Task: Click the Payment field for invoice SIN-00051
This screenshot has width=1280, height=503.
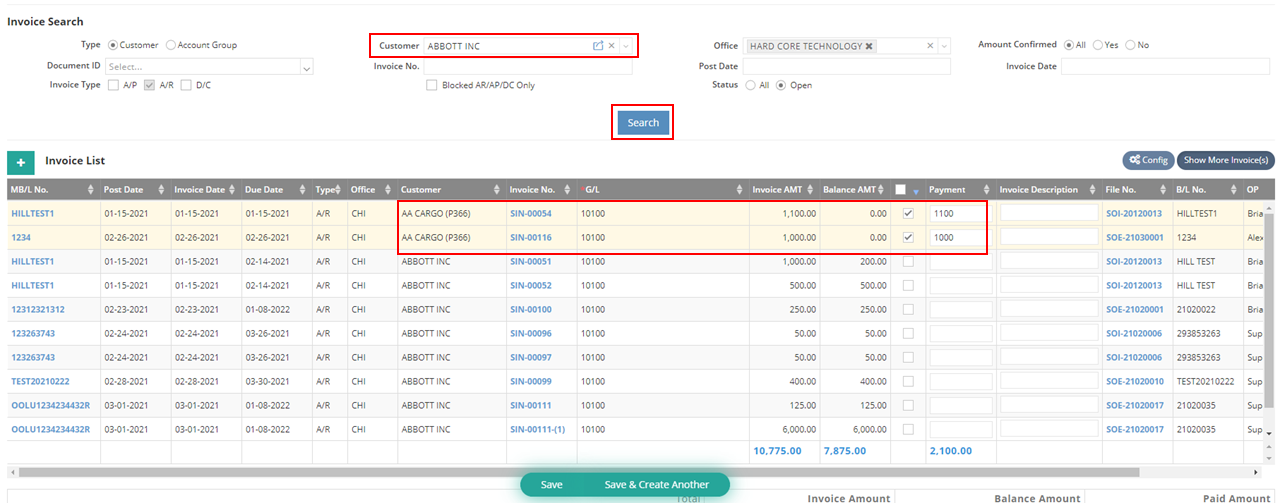Action: 960,261
